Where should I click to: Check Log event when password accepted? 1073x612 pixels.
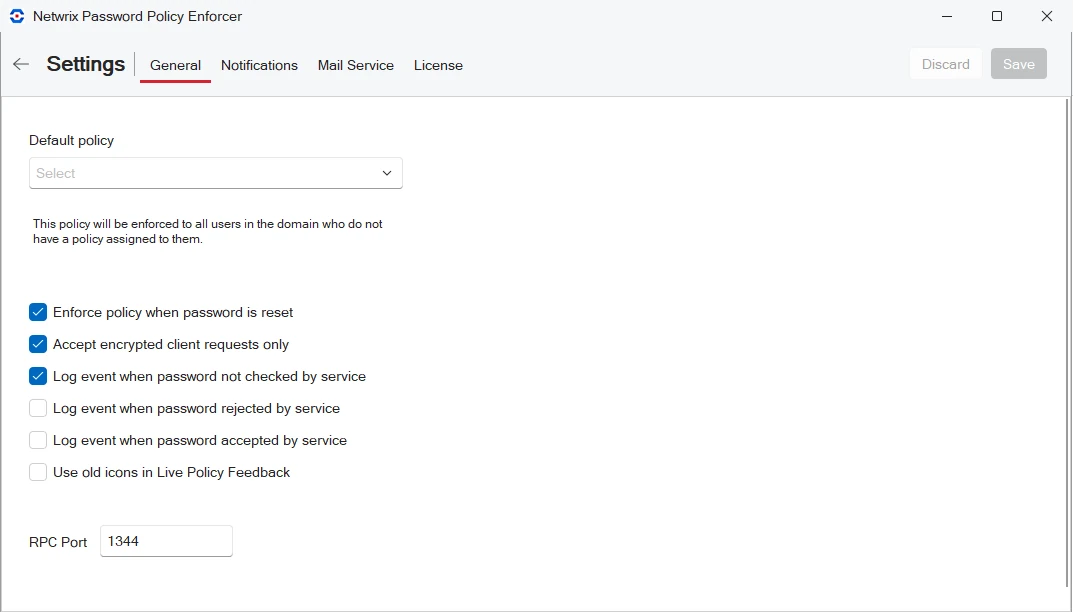coord(38,440)
